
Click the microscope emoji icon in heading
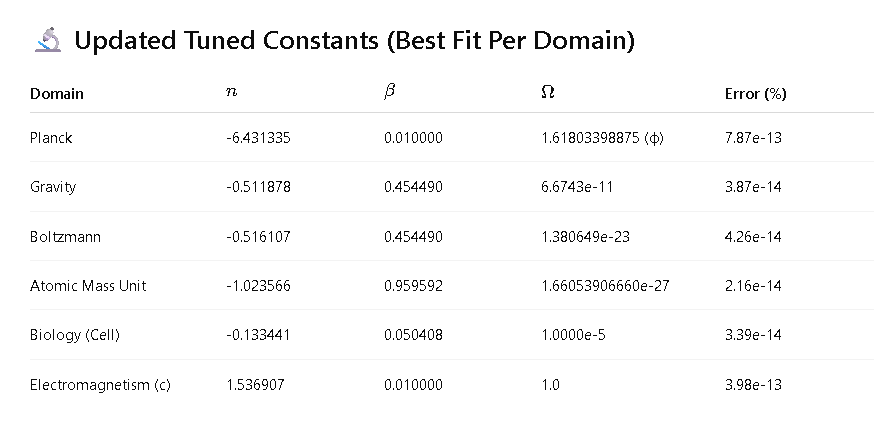tap(48, 40)
